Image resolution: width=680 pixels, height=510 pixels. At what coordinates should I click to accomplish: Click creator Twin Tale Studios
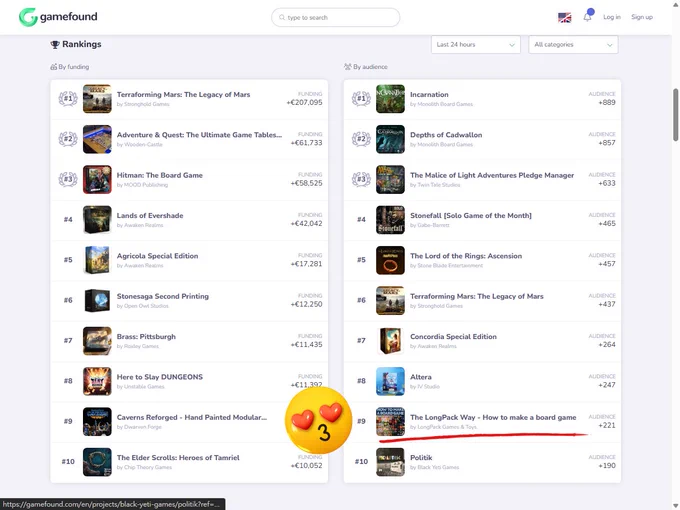tap(438, 185)
